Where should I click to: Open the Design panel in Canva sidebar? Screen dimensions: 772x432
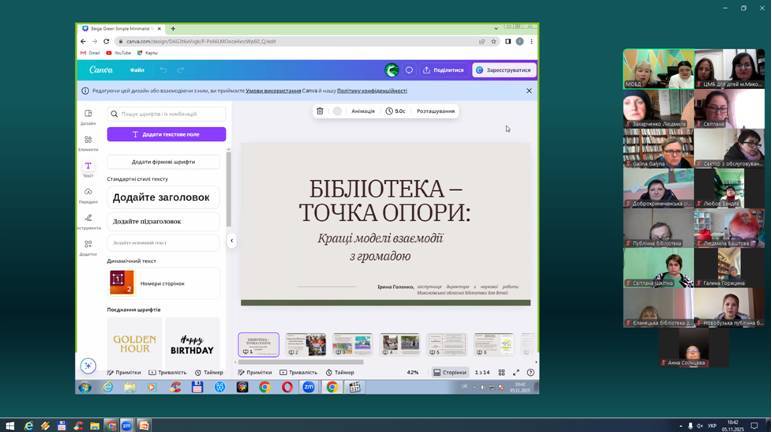point(88,115)
